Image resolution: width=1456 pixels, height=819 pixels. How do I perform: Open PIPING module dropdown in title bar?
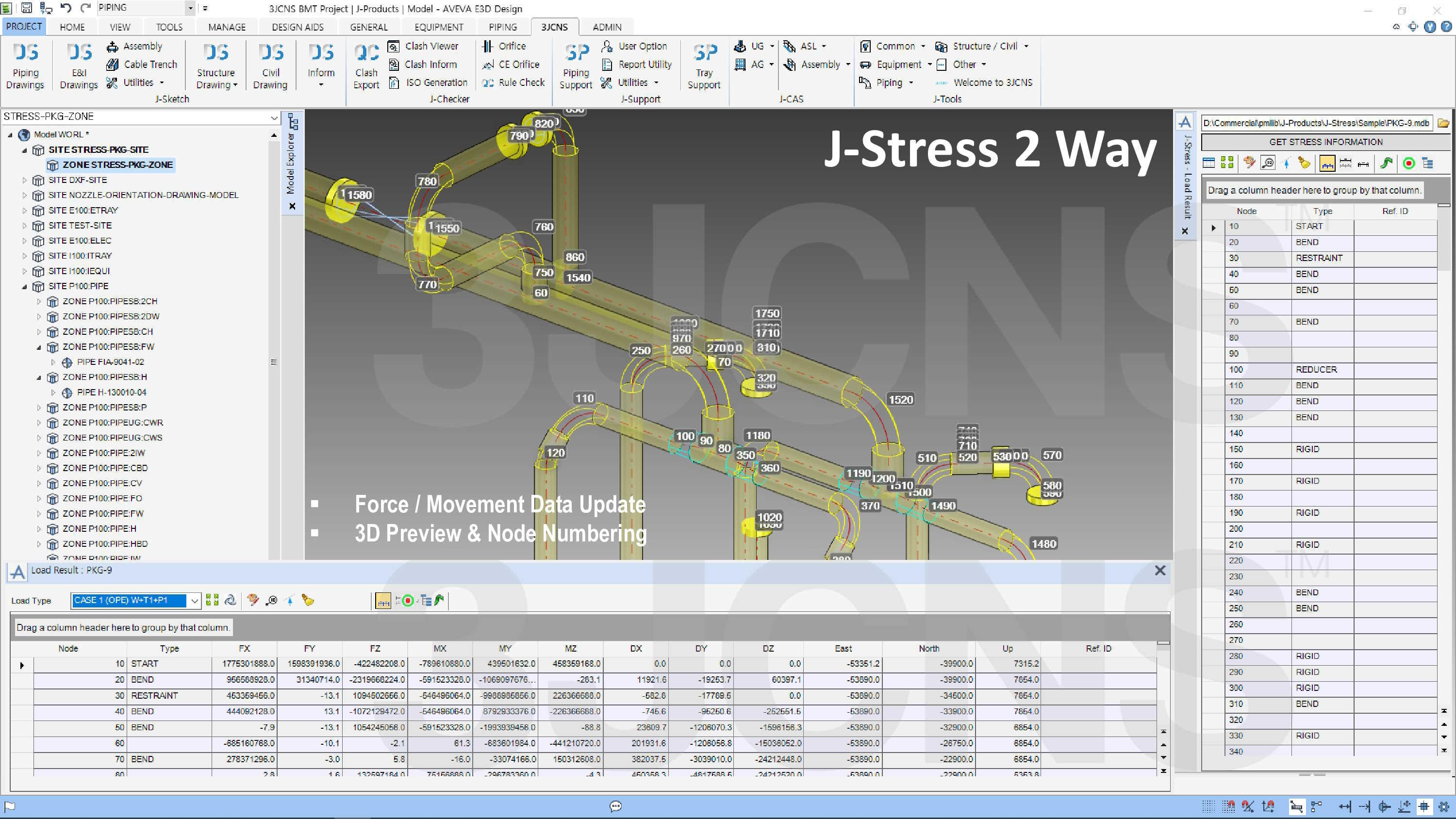pos(190,8)
